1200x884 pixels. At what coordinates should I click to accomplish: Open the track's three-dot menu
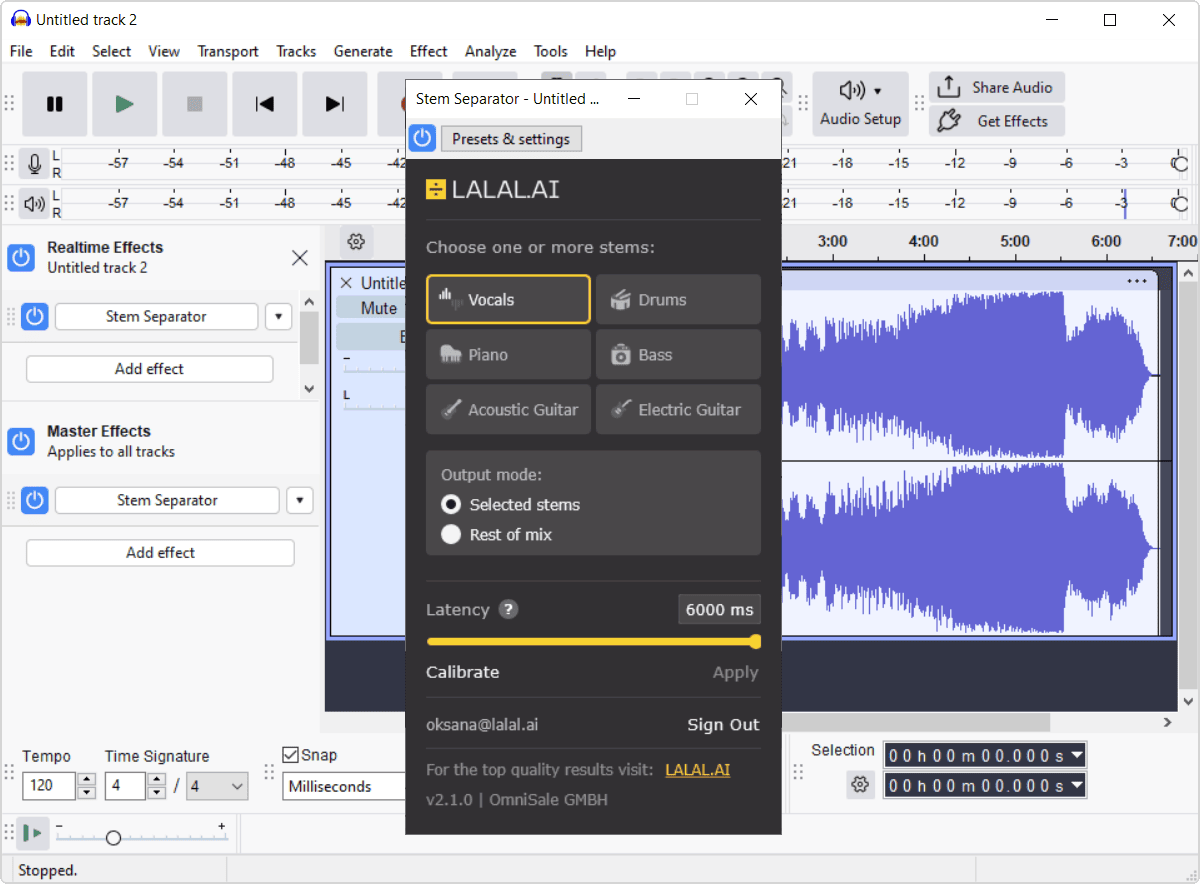coord(1137,281)
